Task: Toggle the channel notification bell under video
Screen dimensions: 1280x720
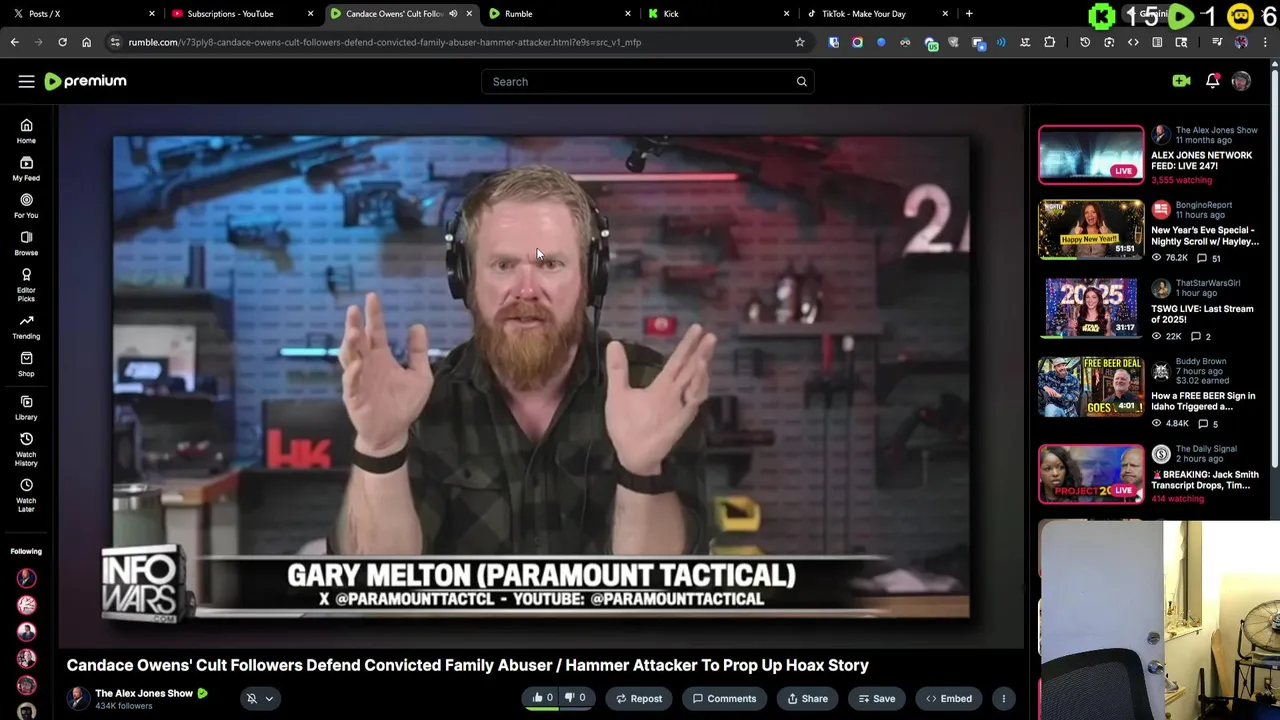Action: click(x=252, y=699)
